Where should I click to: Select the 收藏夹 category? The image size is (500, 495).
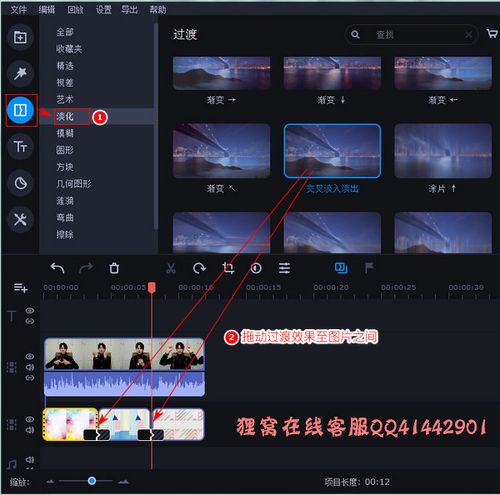pos(69,49)
